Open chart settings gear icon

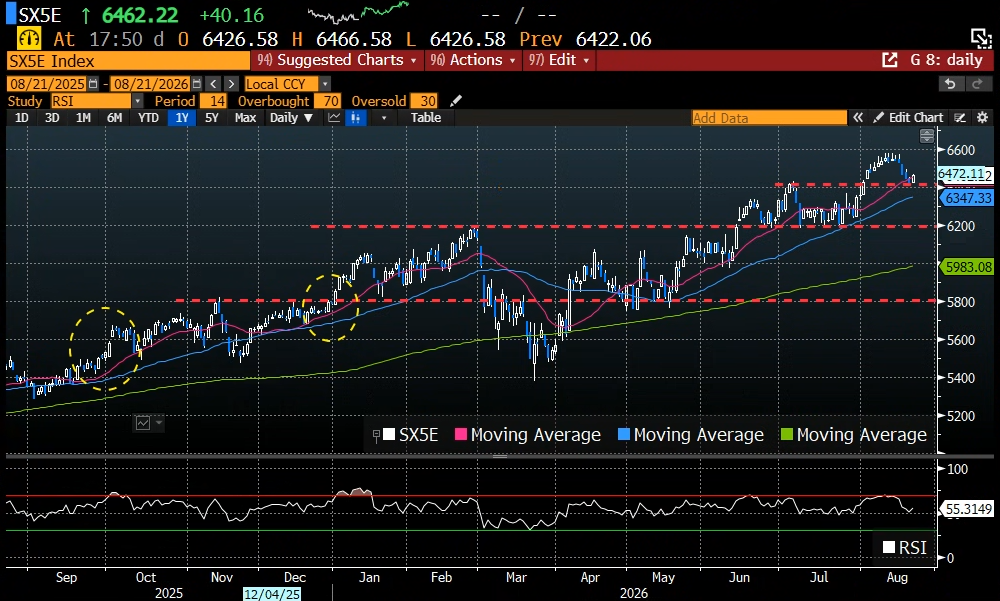pyautogui.click(x=983, y=117)
